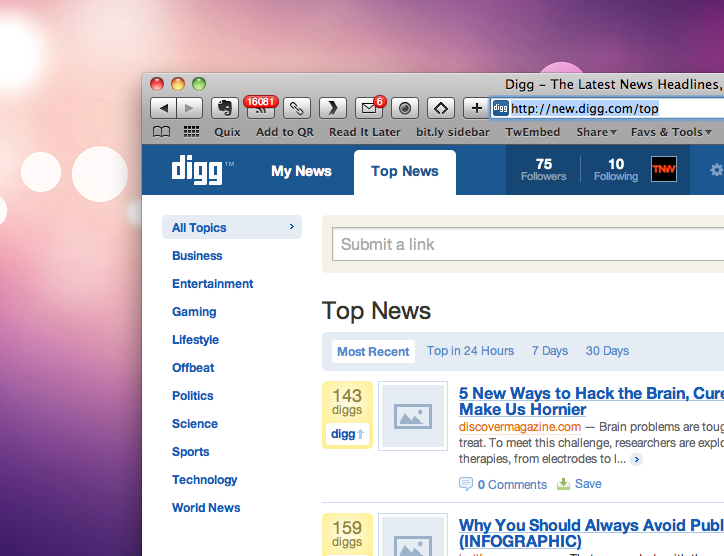Click the chevron arrow toolbar icon
Viewport: 724px width, 556px height.
333,109
